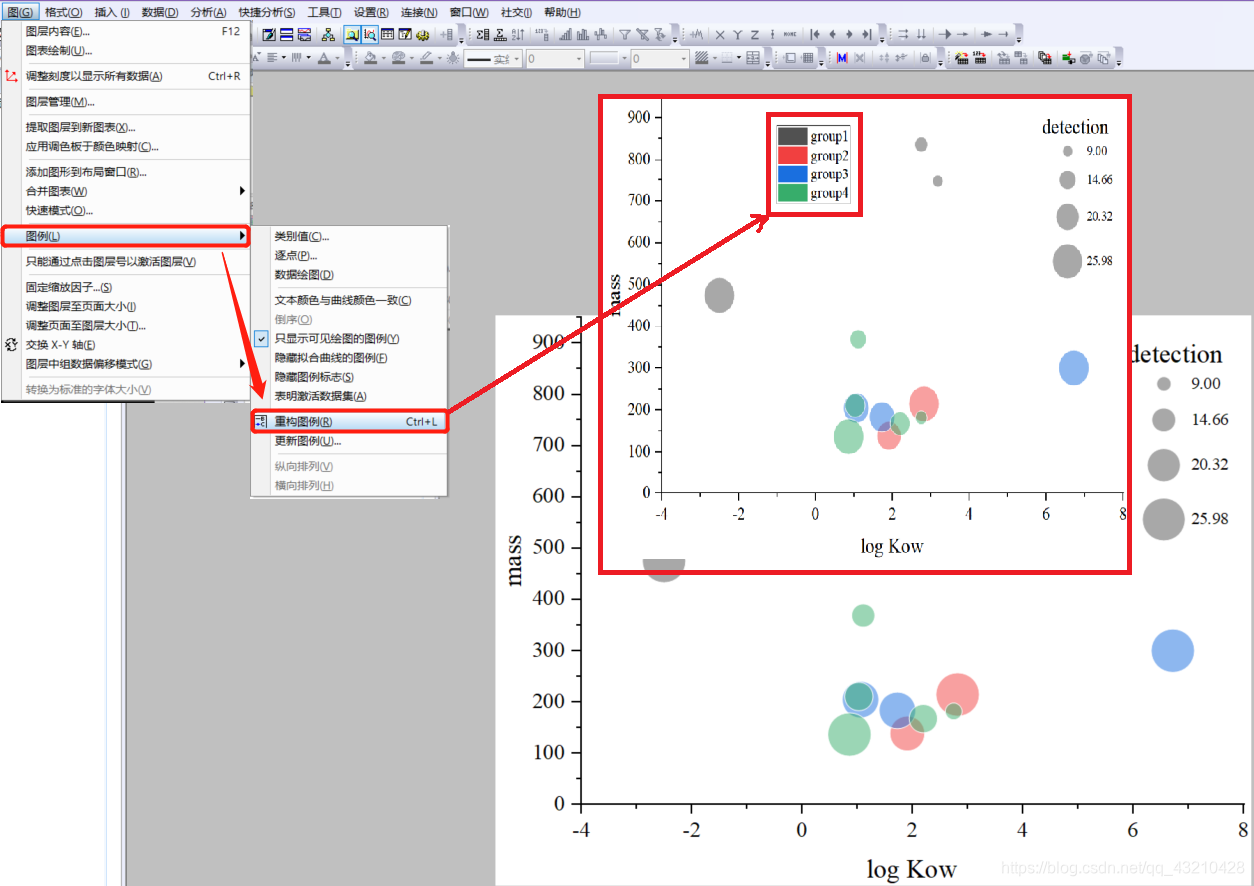The image size is (1254, 886).
Task: Click the group1 black legend swatch
Action: click(x=792, y=136)
